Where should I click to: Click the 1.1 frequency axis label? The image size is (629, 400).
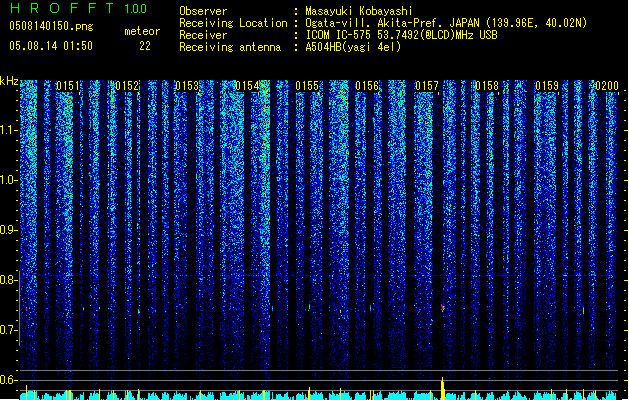click(9, 130)
